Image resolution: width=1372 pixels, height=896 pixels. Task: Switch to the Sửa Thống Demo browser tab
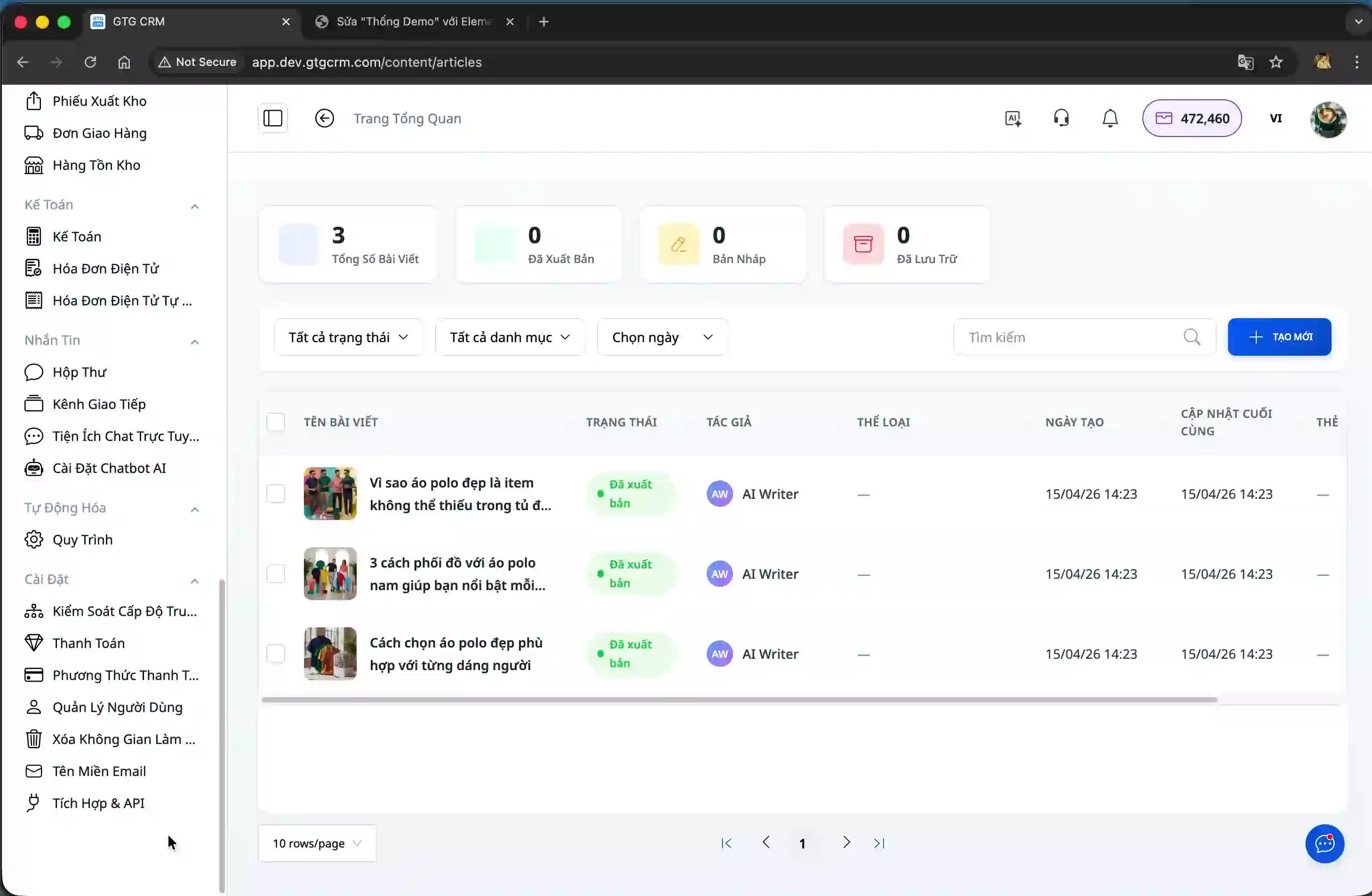(410, 21)
